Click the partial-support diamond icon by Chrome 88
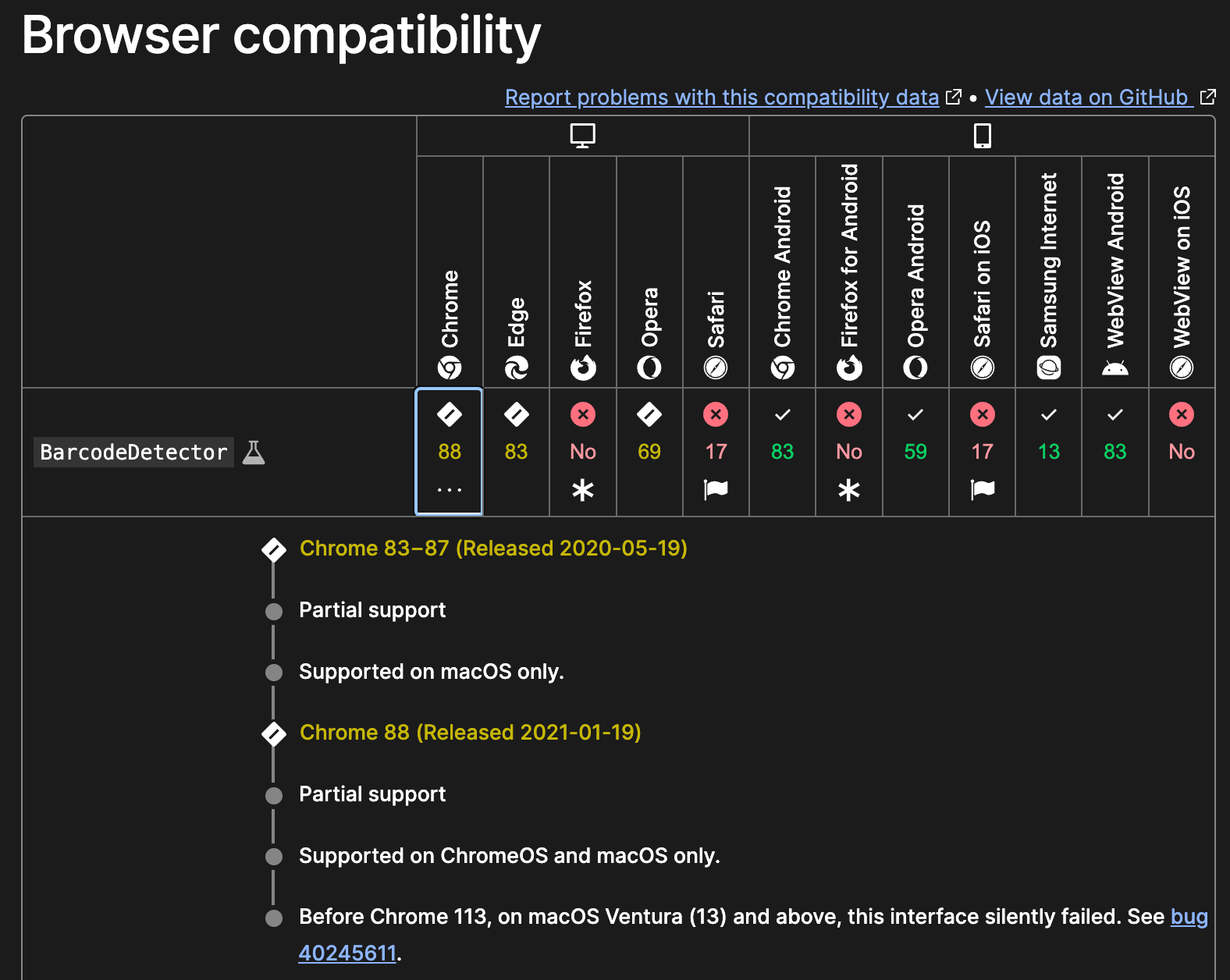Image resolution: width=1230 pixels, height=980 pixels. (274, 733)
